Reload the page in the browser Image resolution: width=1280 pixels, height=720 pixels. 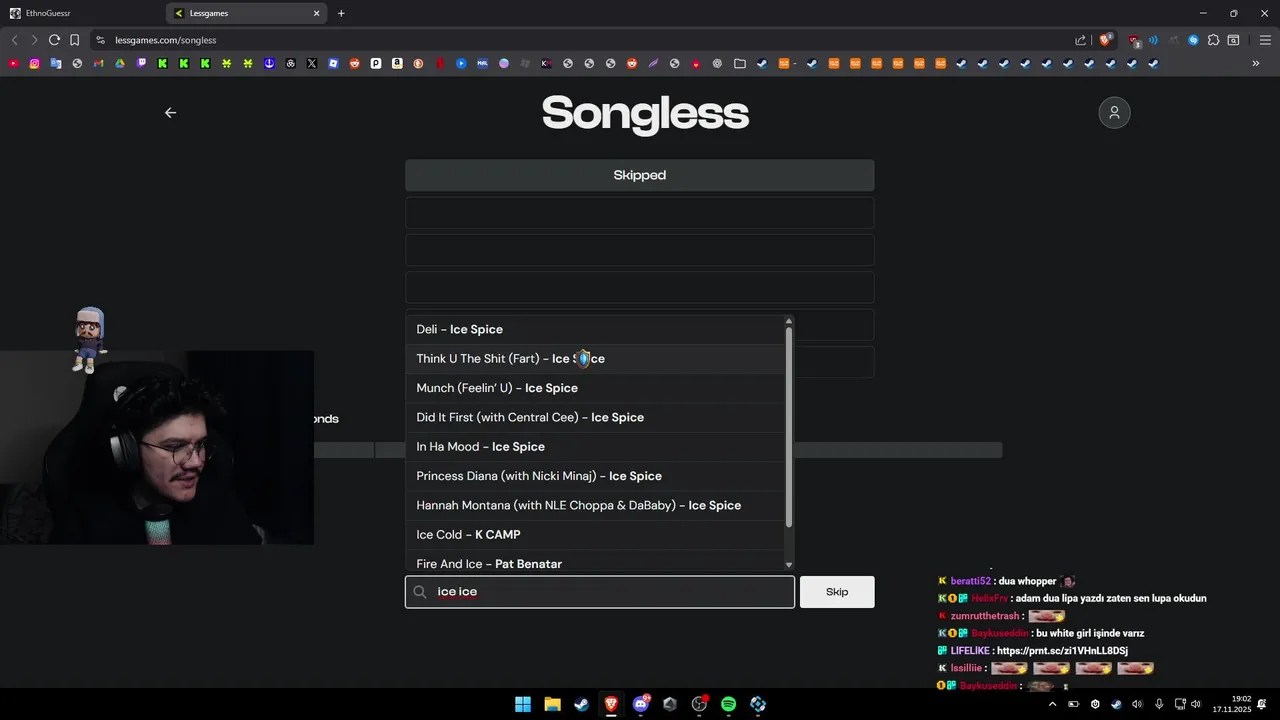[x=54, y=40]
